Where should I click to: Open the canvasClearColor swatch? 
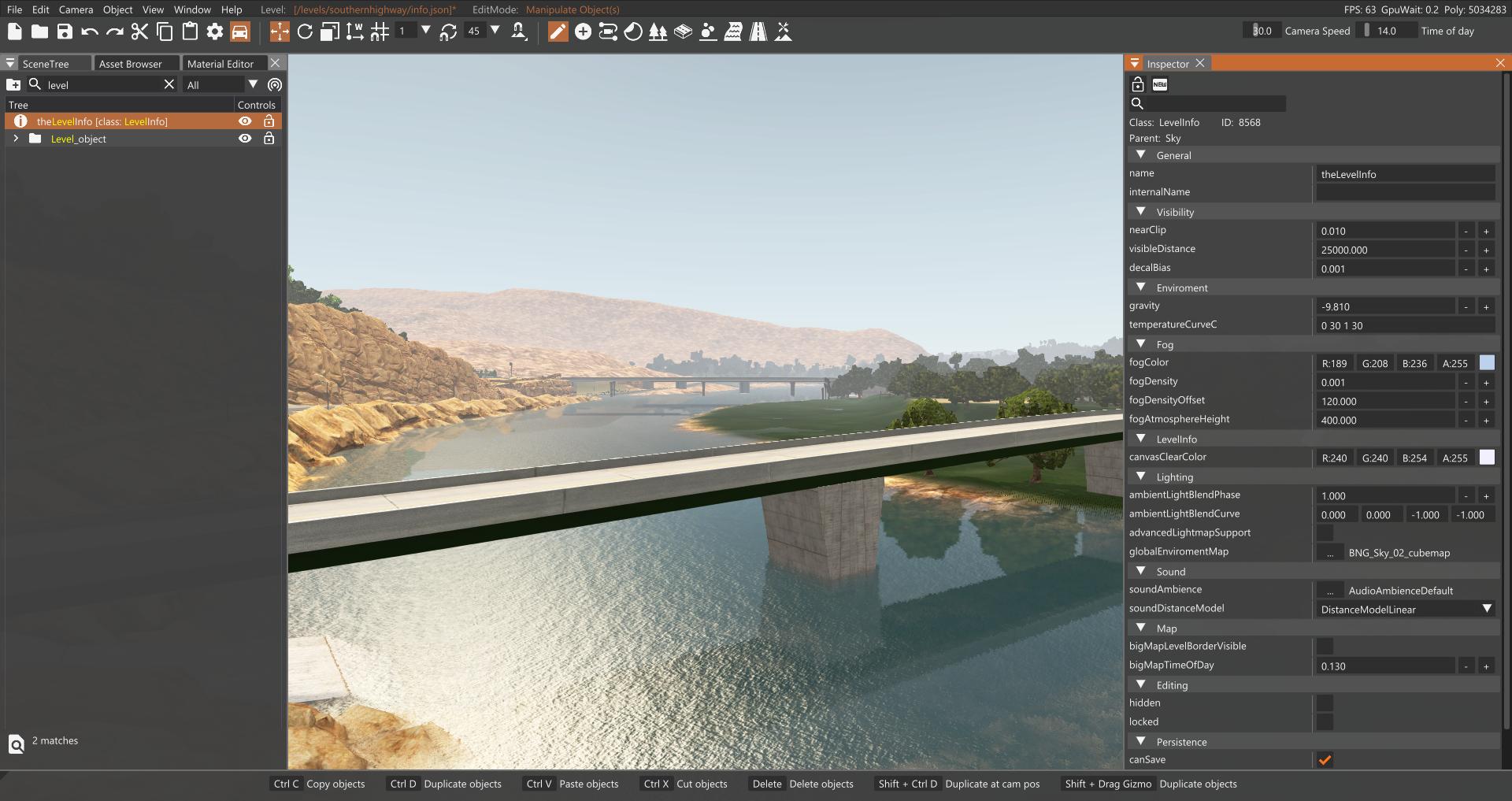click(x=1487, y=458)
